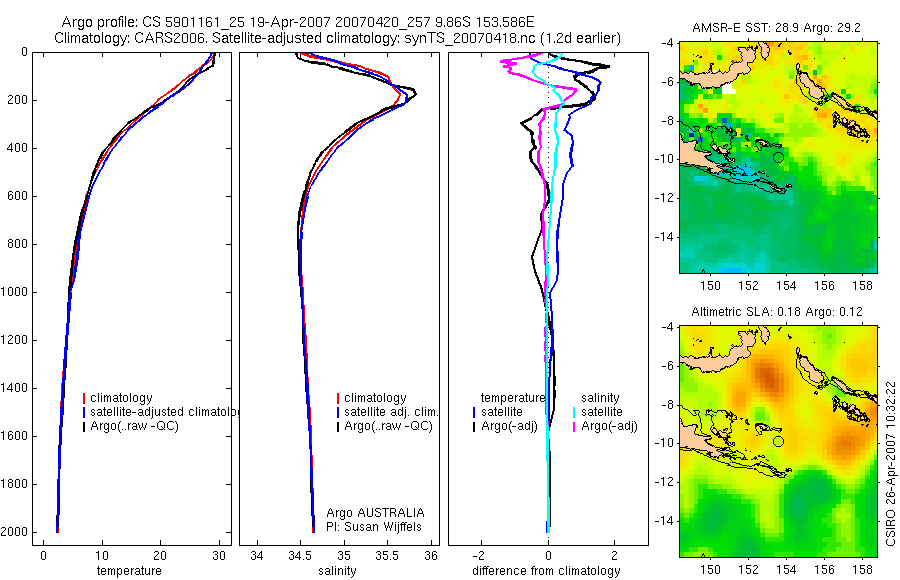Click the '-12' latitude tick on SLA map

pos(666,482)
